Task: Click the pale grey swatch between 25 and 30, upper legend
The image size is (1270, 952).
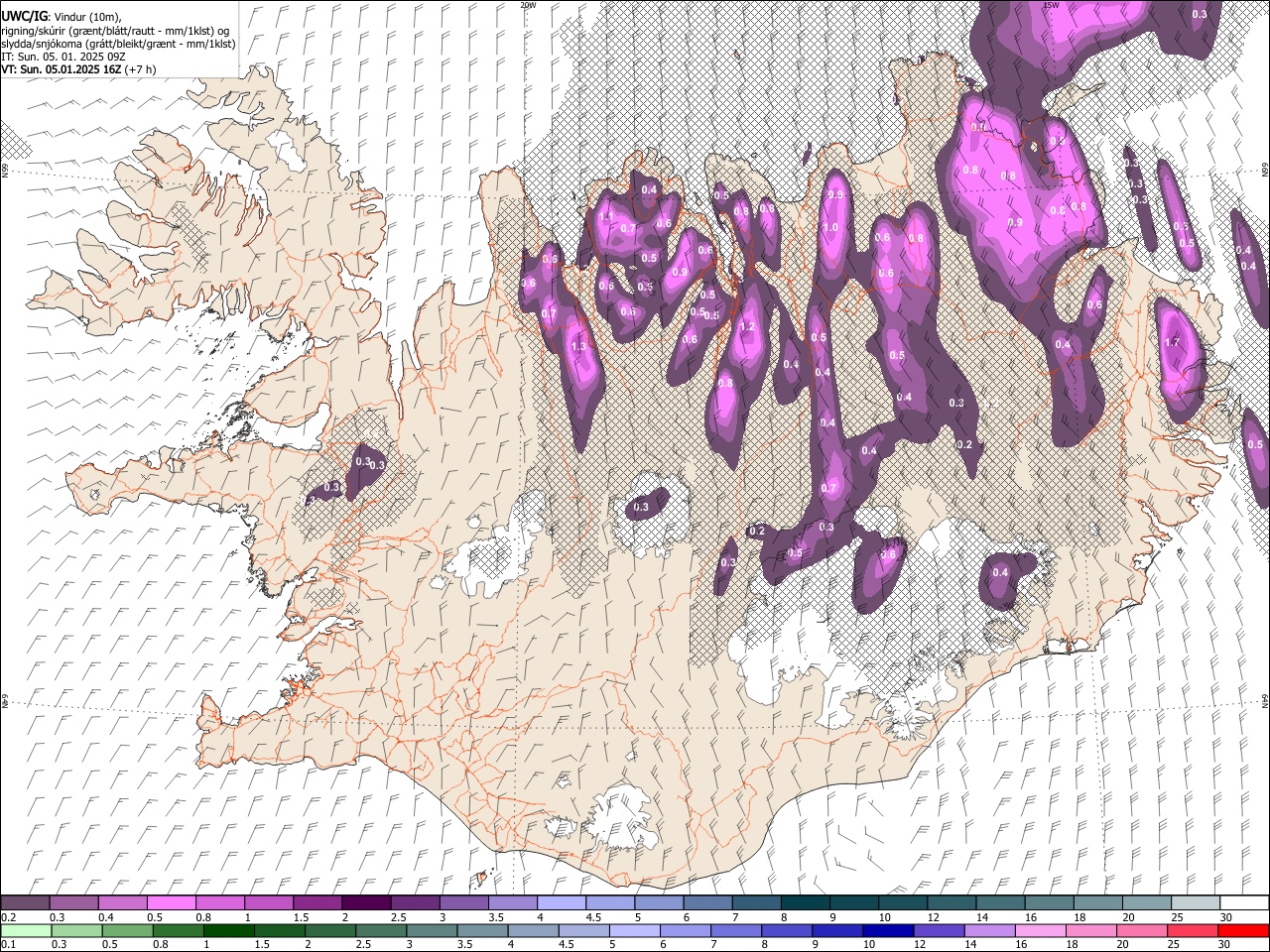Action: point(1195,902)
